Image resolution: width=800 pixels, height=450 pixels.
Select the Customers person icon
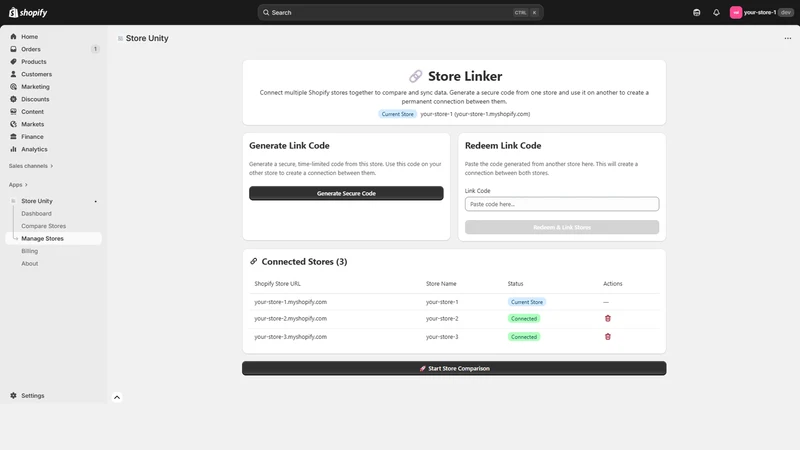pos(13,74)
